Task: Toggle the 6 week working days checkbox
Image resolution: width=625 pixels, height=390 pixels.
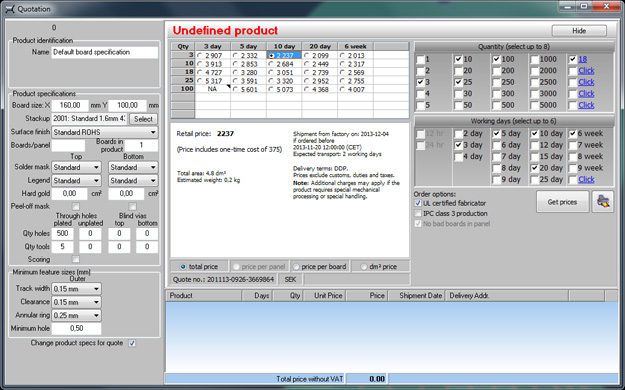Action: pyautogui.click(x=573, y=134)
